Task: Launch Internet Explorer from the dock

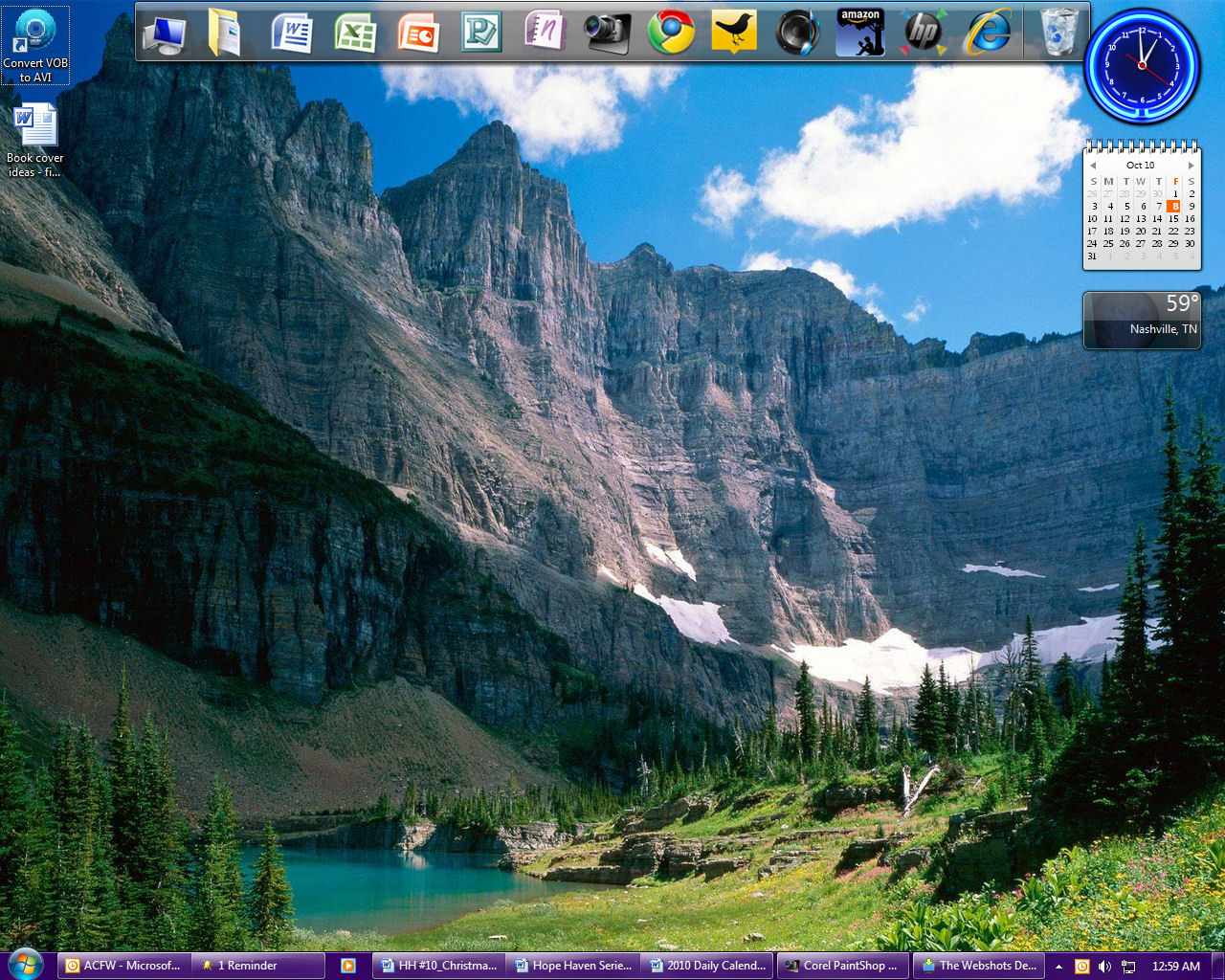Action: coord(988,33)
